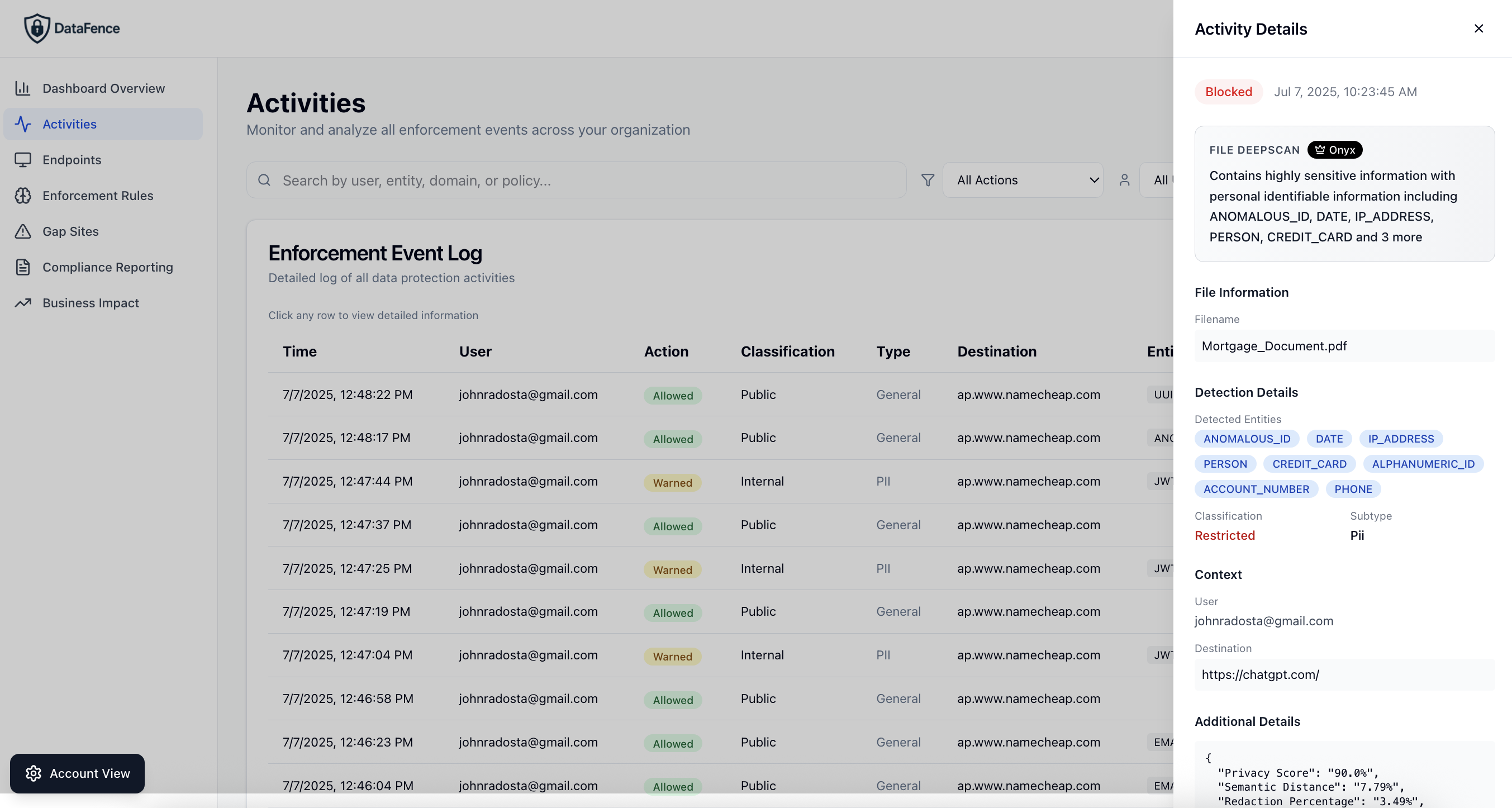Click the Account View button
1512x808 pixels.
coord(78,773)
